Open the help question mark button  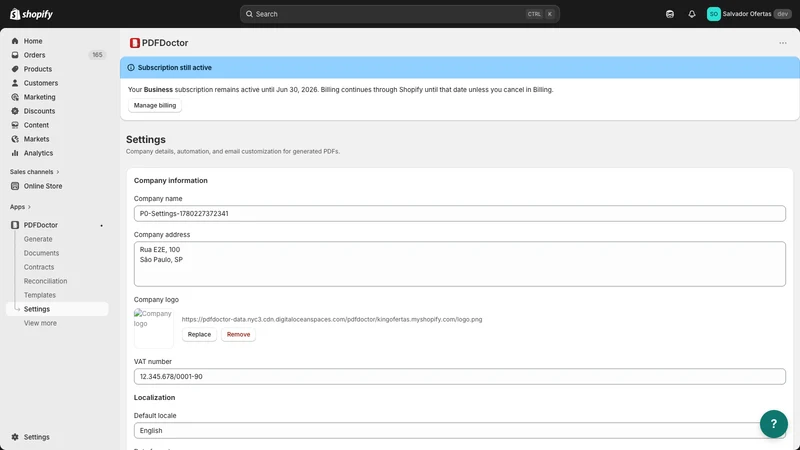[773, 424]
